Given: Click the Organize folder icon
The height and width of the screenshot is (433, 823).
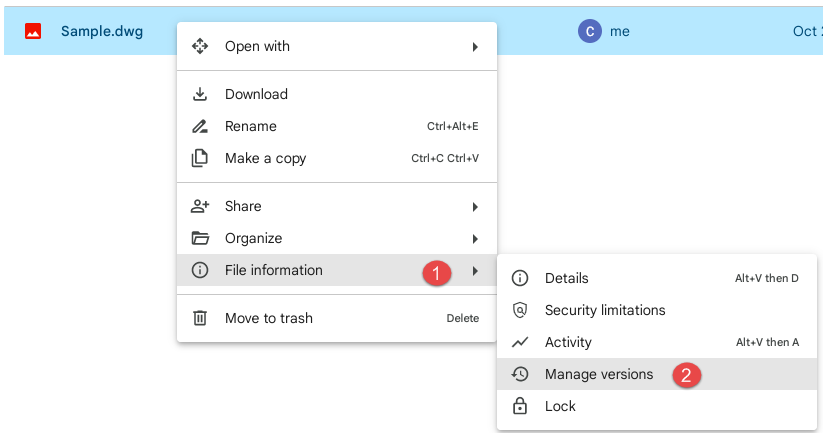Looking at the screenshot, I should tap(199, 238).
